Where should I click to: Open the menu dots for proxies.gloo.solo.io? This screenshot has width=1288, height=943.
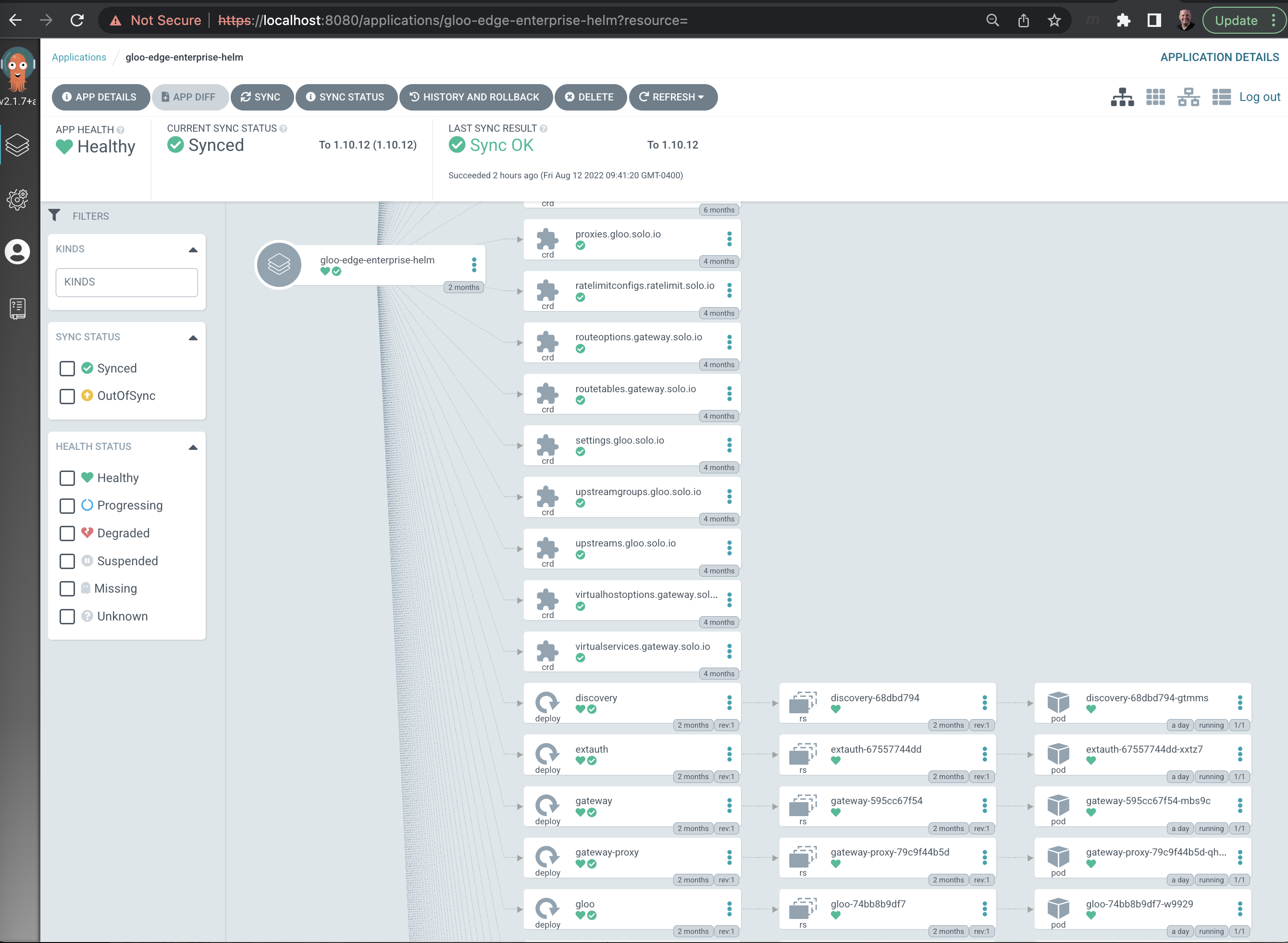730,239
